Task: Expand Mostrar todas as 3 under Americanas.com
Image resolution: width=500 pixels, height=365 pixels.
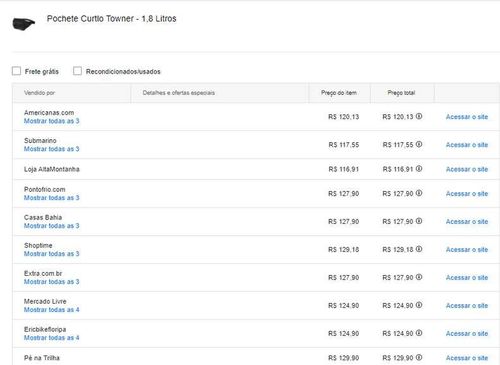Action: [52, 121]
